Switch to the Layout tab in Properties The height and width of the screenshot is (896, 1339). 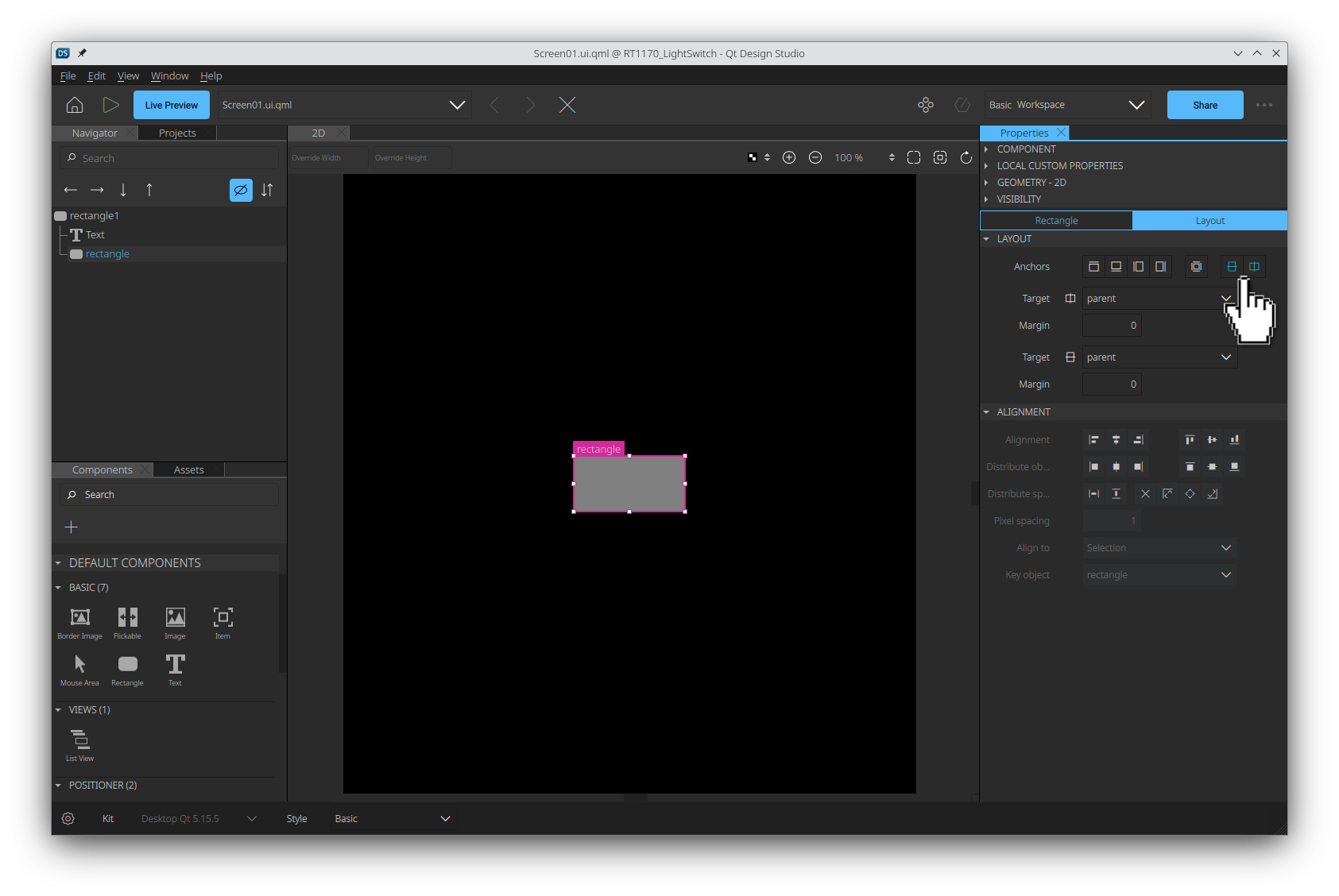click(1209, 220)
